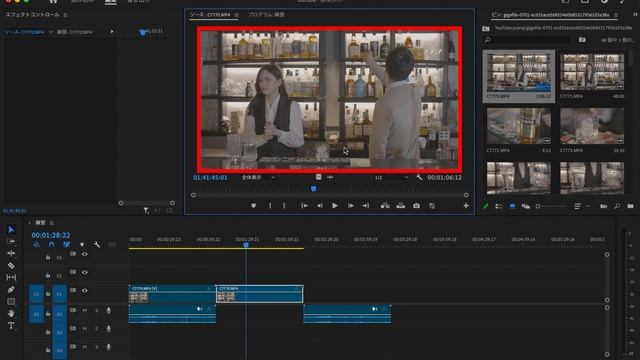Screen dimensions: 640x360
Task: Toggle project writable pencil icon
Action: point(485,207)
